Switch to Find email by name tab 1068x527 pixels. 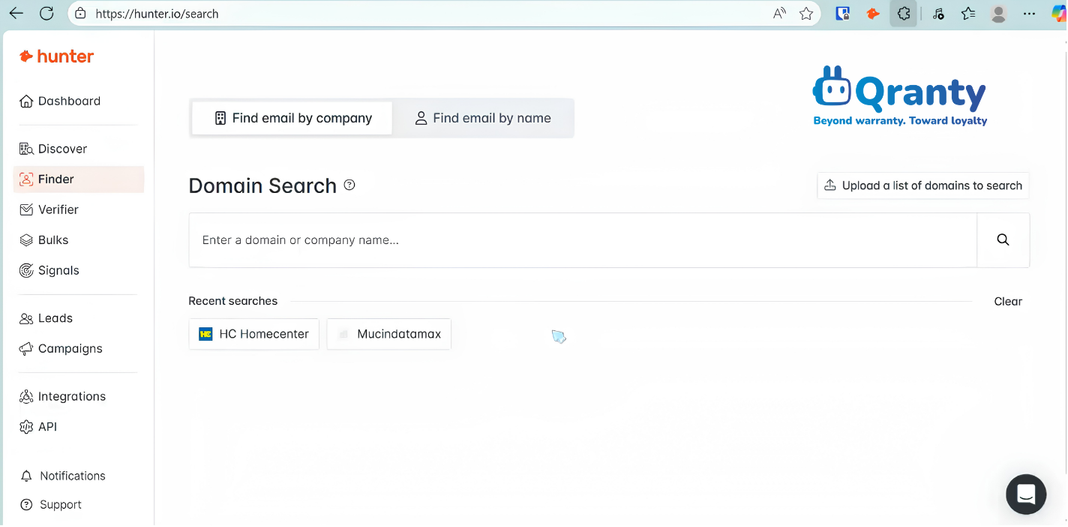483,118
